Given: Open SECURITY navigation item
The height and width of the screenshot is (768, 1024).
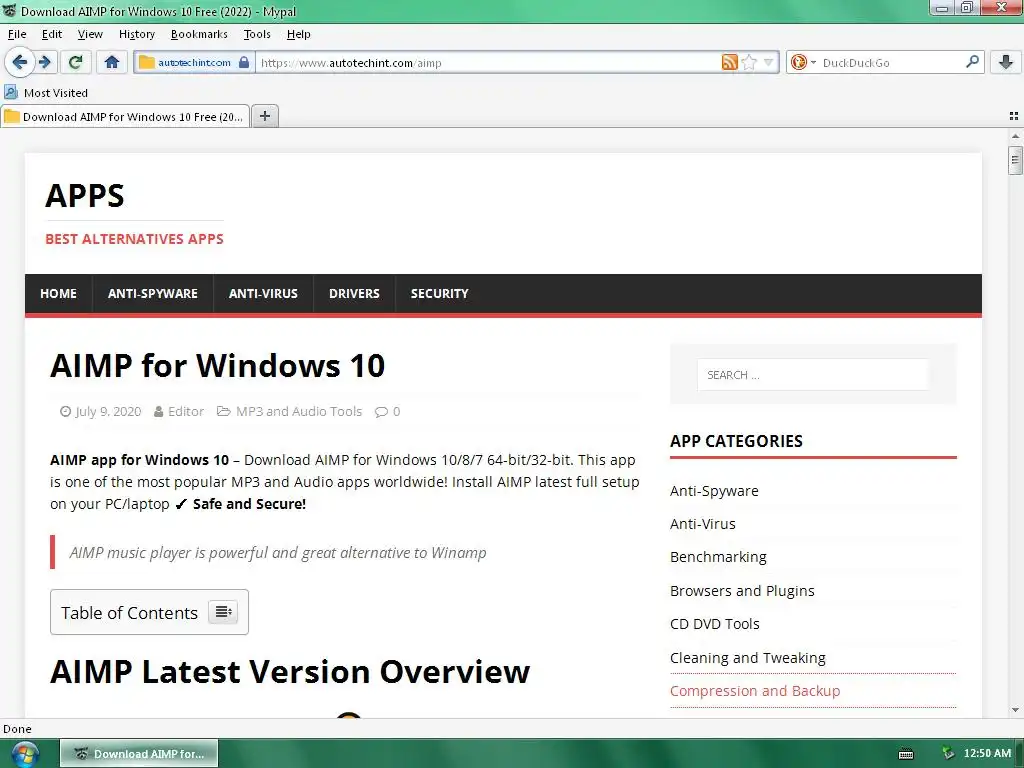Looking at the screenshot, I should 440,294.
